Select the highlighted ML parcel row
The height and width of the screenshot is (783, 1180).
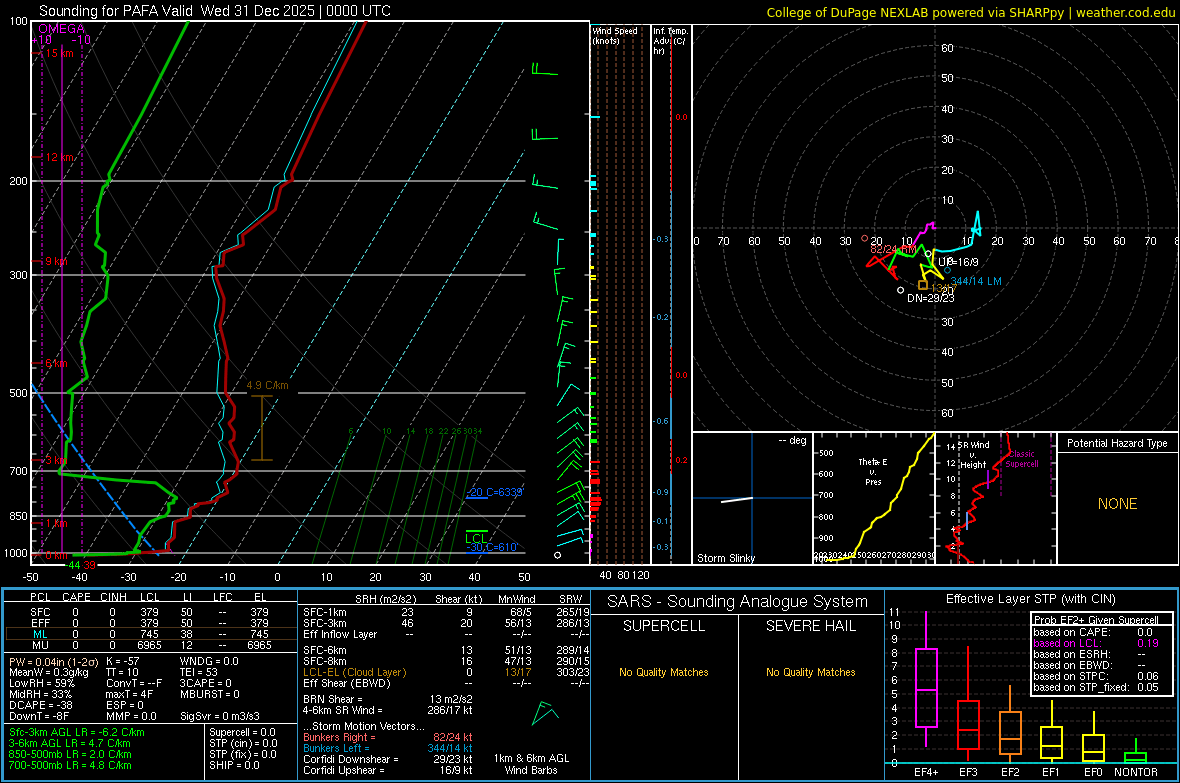(x=150, y=634)
